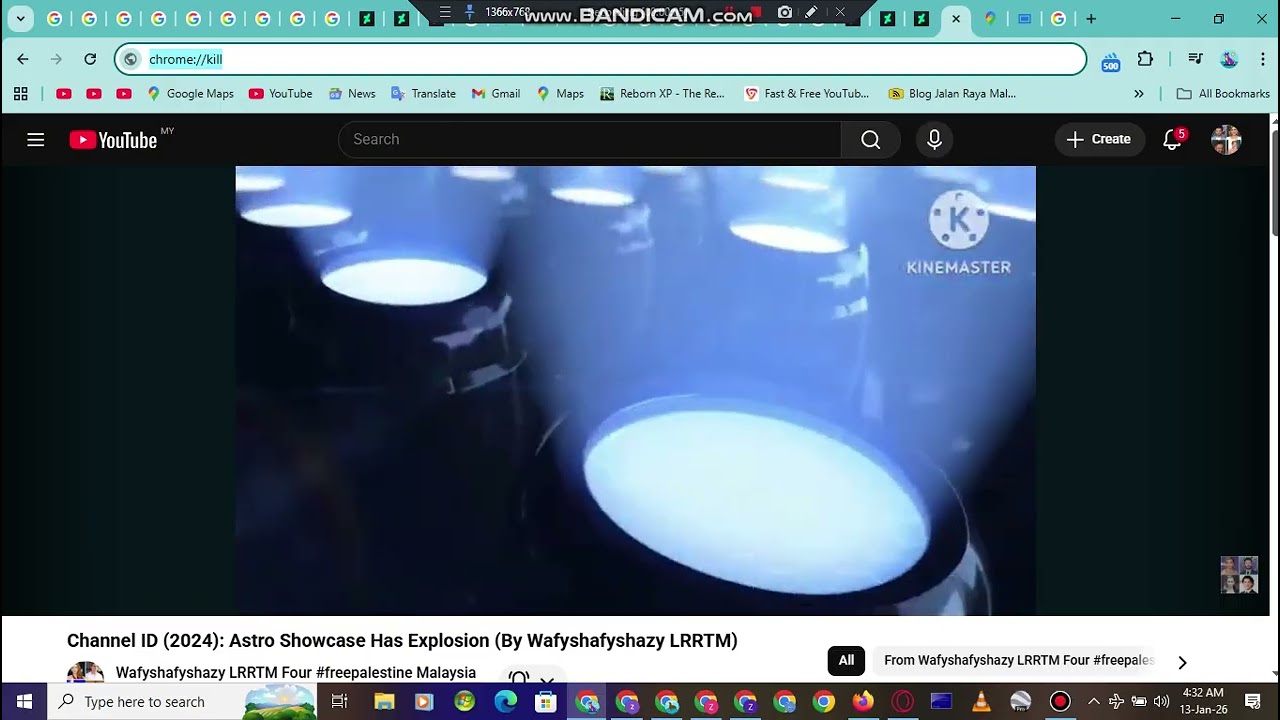
Task: Select video title 'Channel ID (2024): Astro Showcase'
Action: point(402,641)
